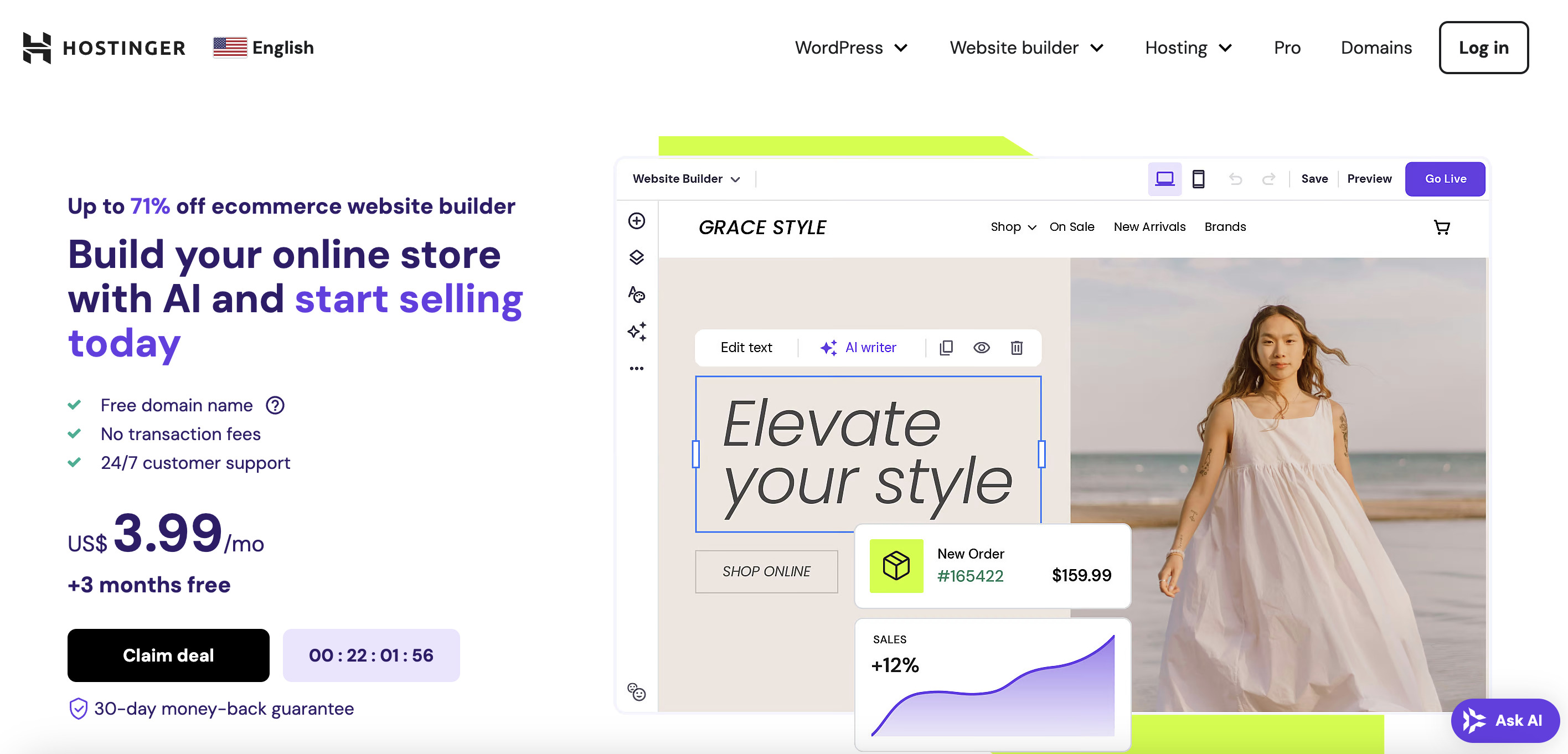Click the Claim deal button
1568x754 pixels.
pos(168,655)
